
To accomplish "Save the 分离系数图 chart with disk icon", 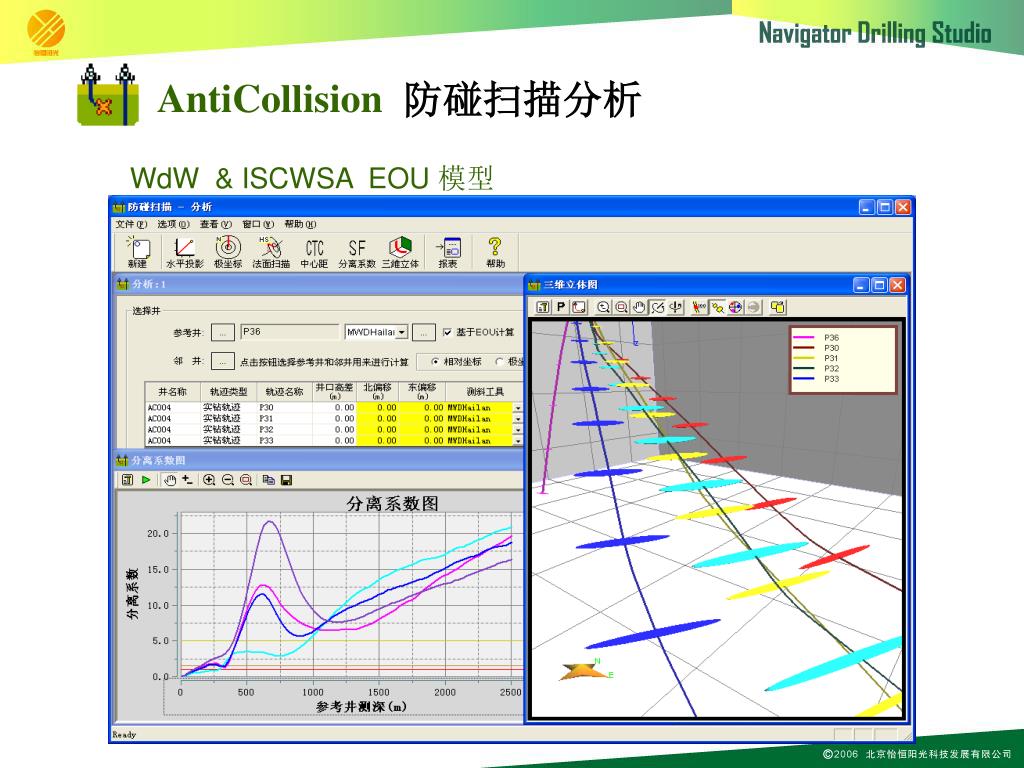I will pyautogui.click(x=286, y=480).
